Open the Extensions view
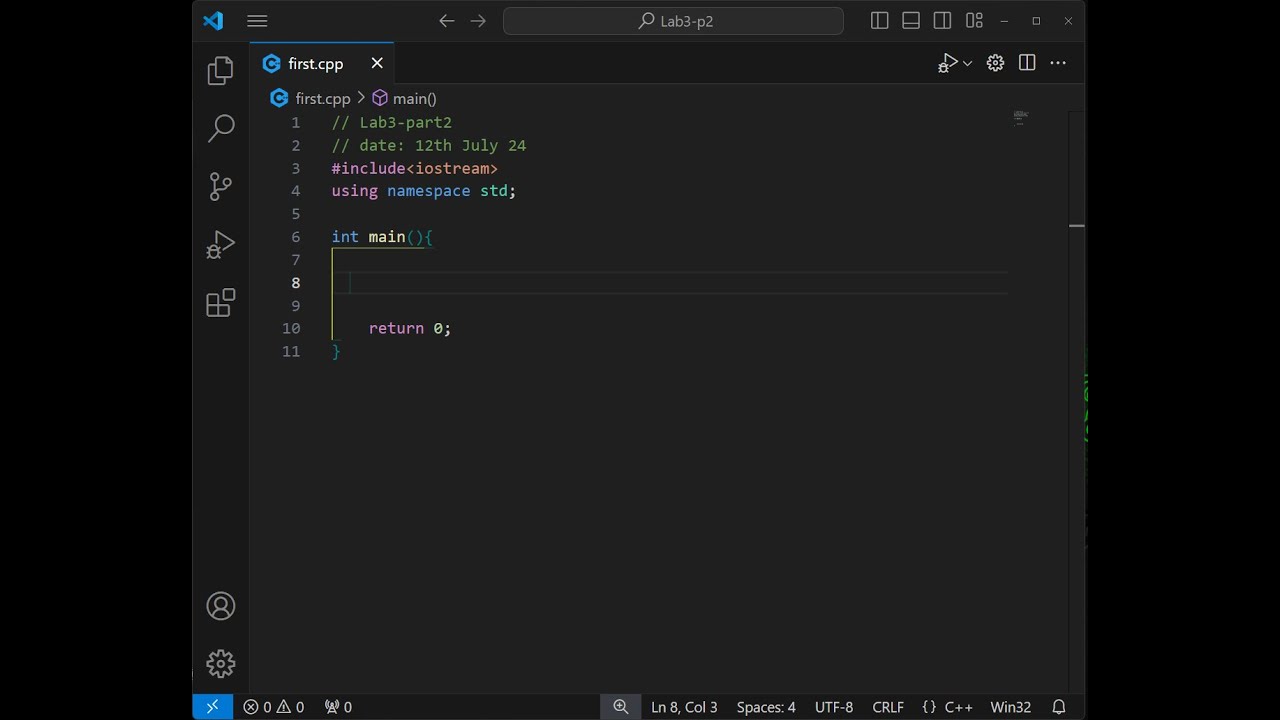Viewport: 1280px width, 720px height. click(220, 302)
